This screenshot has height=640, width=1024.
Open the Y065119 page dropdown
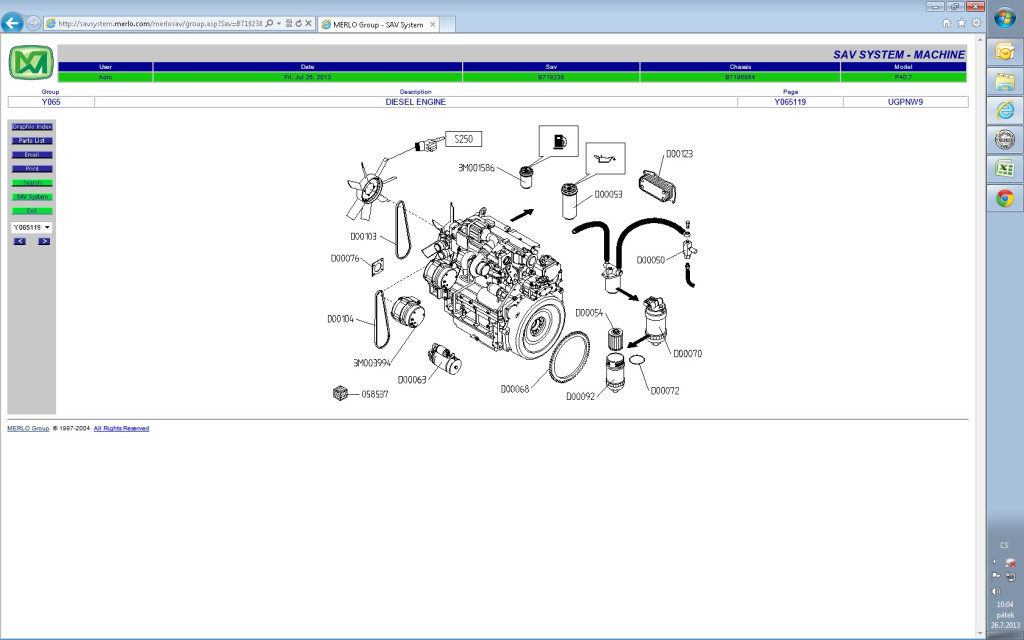(31, 227)
